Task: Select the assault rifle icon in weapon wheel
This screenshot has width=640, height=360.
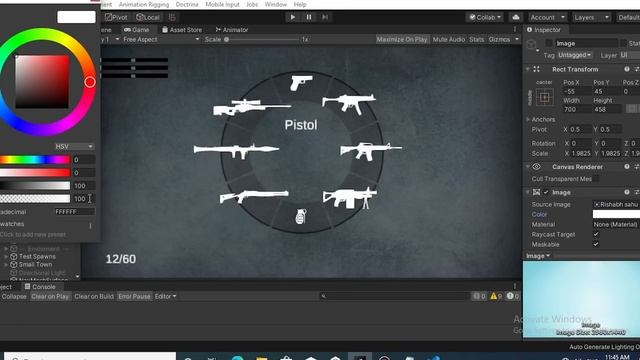Action: click(371, 151)
